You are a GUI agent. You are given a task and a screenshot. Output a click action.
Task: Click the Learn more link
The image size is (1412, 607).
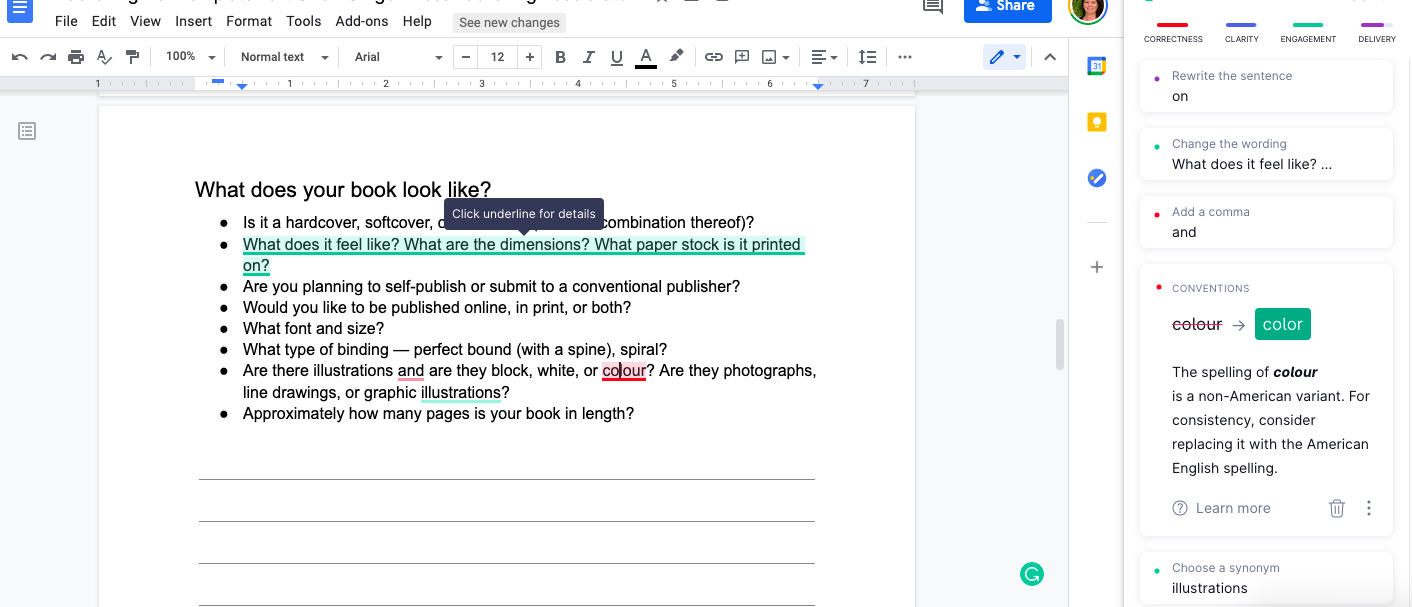(1233, 508)
